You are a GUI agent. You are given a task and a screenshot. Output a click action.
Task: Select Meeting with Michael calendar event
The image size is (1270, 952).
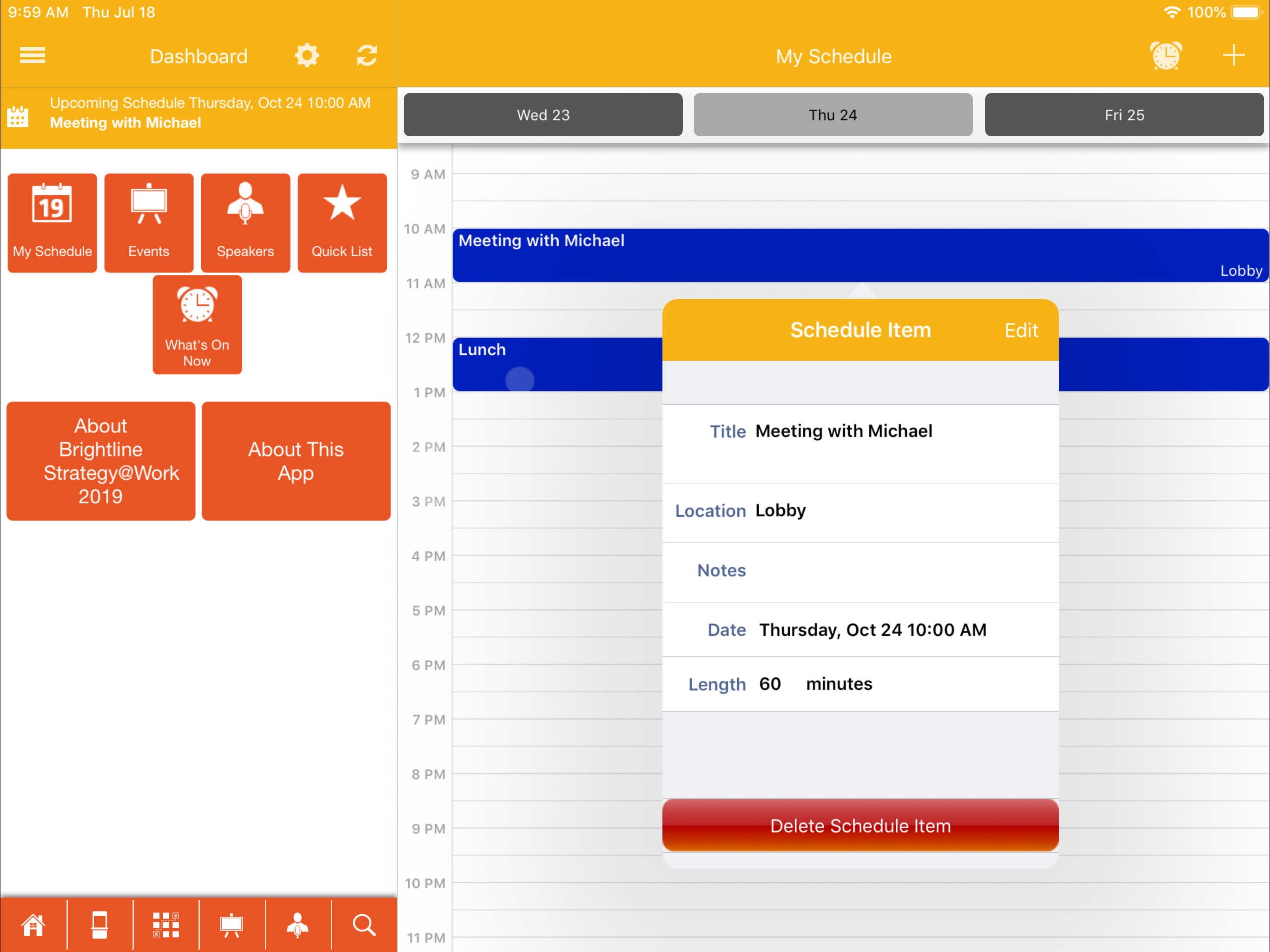(860, 255)
